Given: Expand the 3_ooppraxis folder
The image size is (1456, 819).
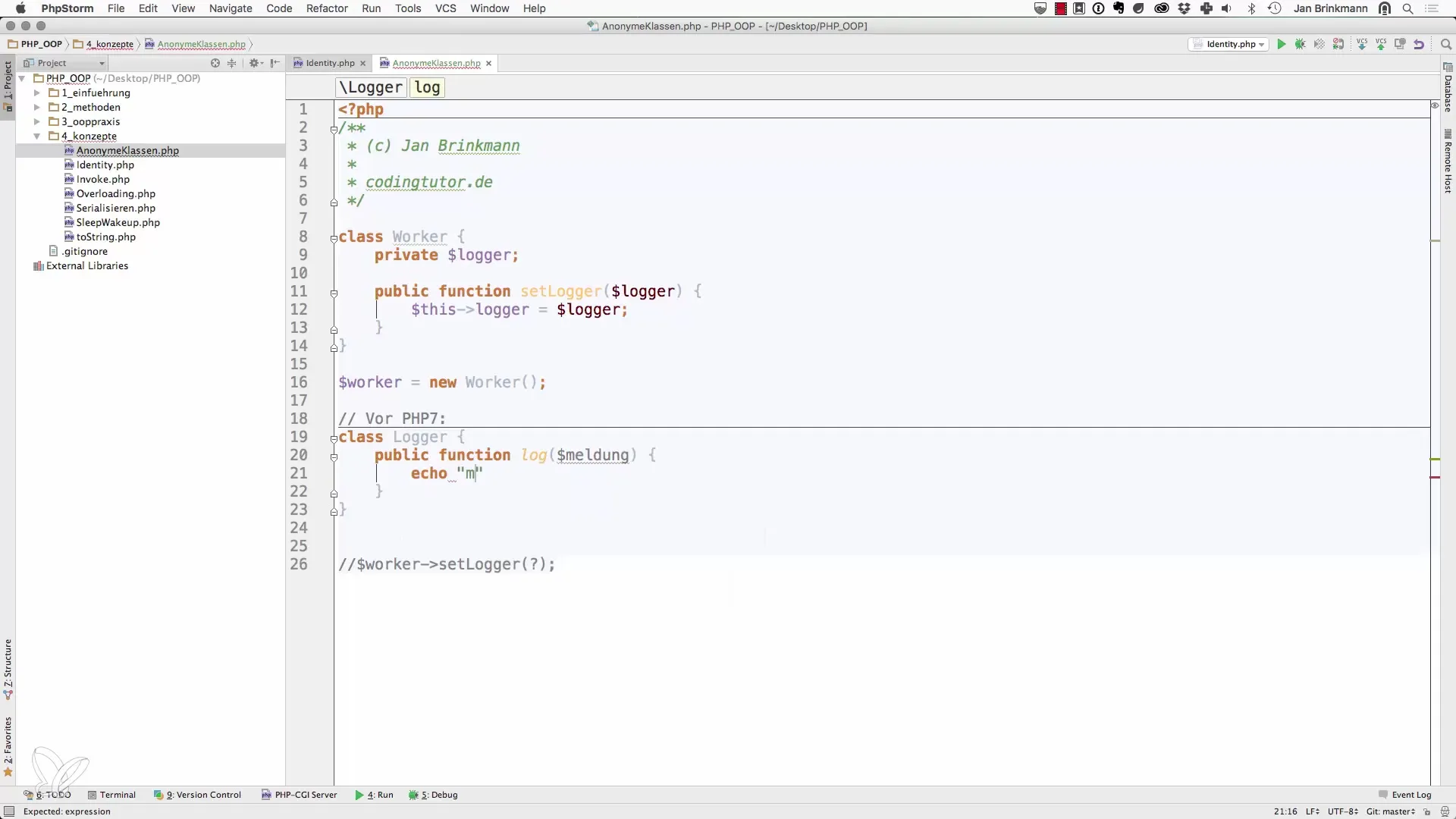Looking at the screenshot, I should click(36, 121).
